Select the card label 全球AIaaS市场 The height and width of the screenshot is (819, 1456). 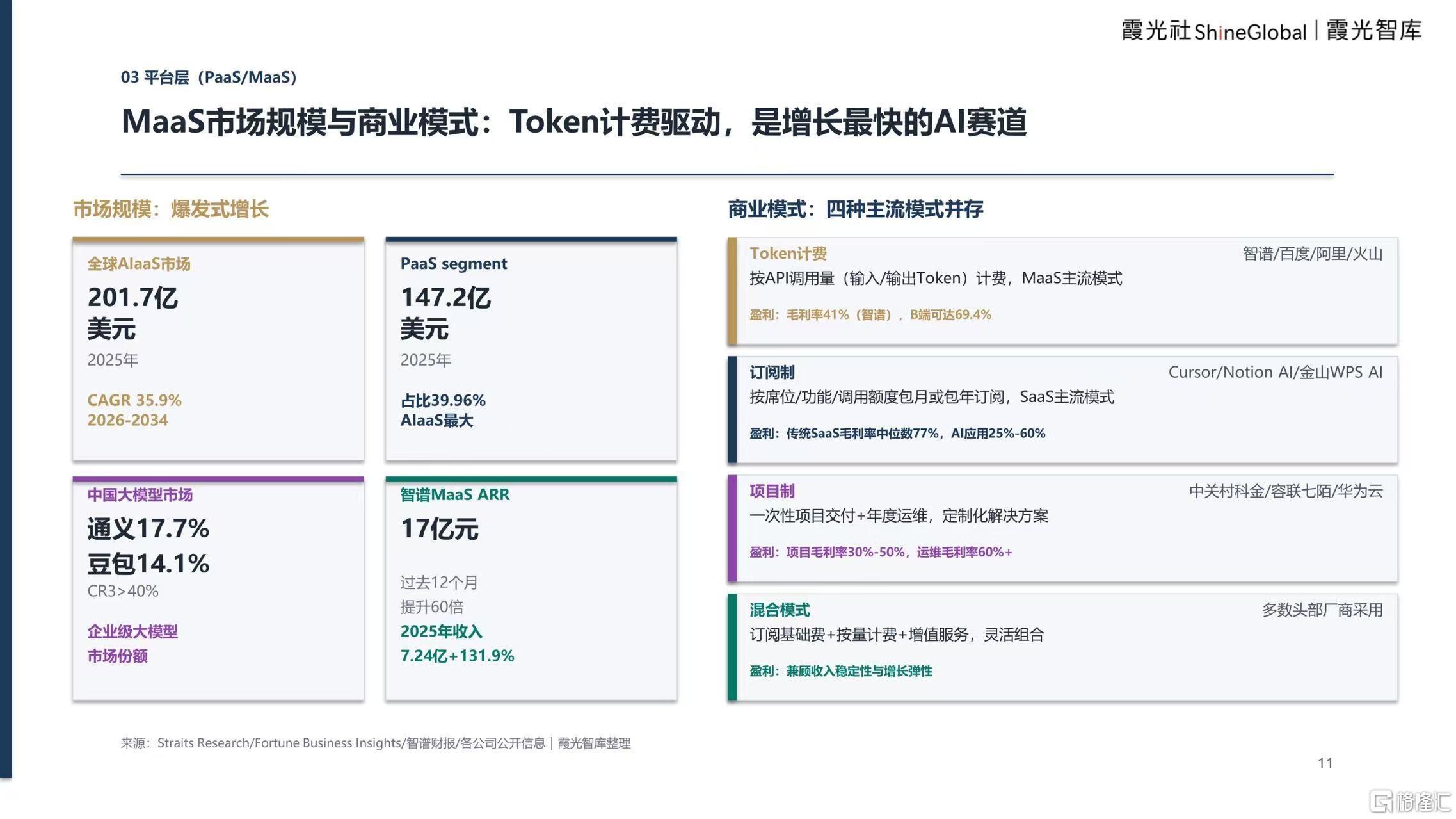(x=139, y=264)
